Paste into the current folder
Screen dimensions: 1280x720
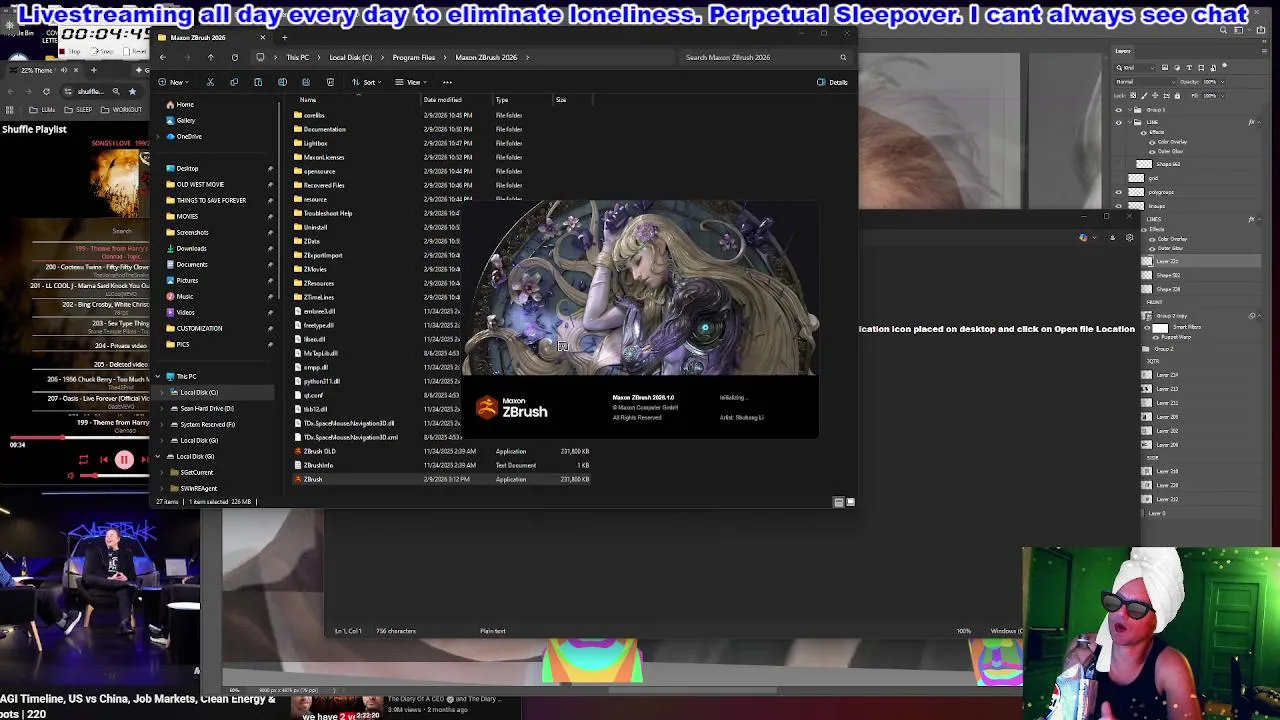pyautogui.click(x=258, y=82)
